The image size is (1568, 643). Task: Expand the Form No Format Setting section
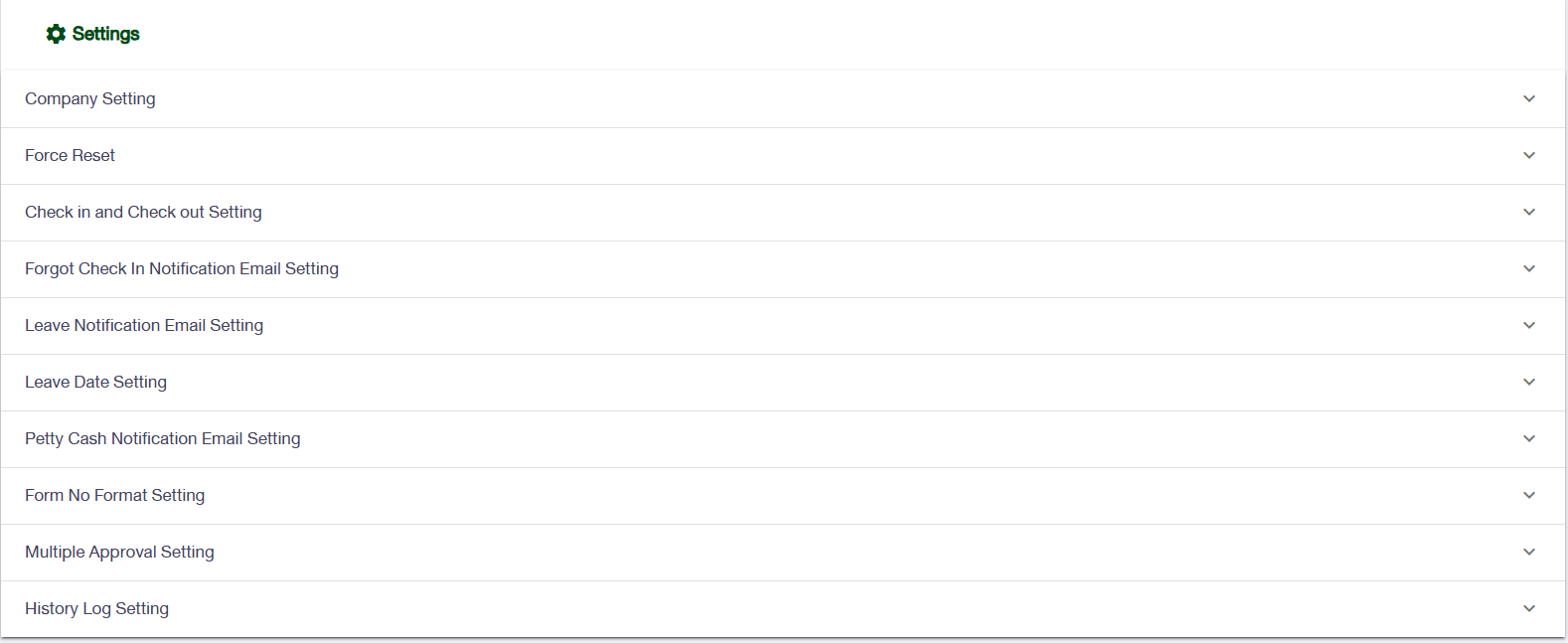(x=114, y=495)
